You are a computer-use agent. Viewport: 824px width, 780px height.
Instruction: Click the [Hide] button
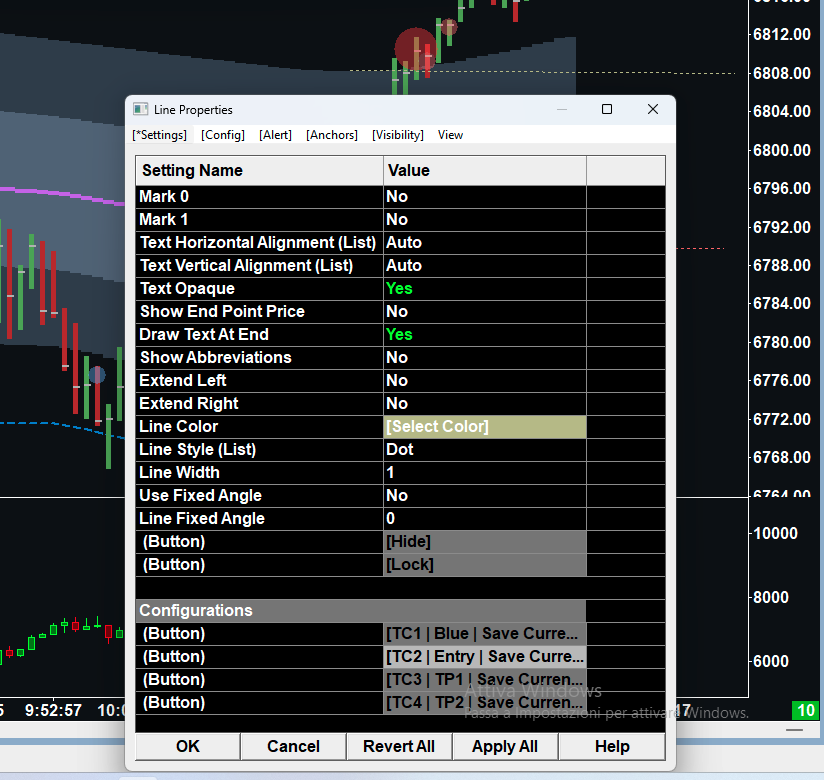pyautogui.click(x=485, y=542)
